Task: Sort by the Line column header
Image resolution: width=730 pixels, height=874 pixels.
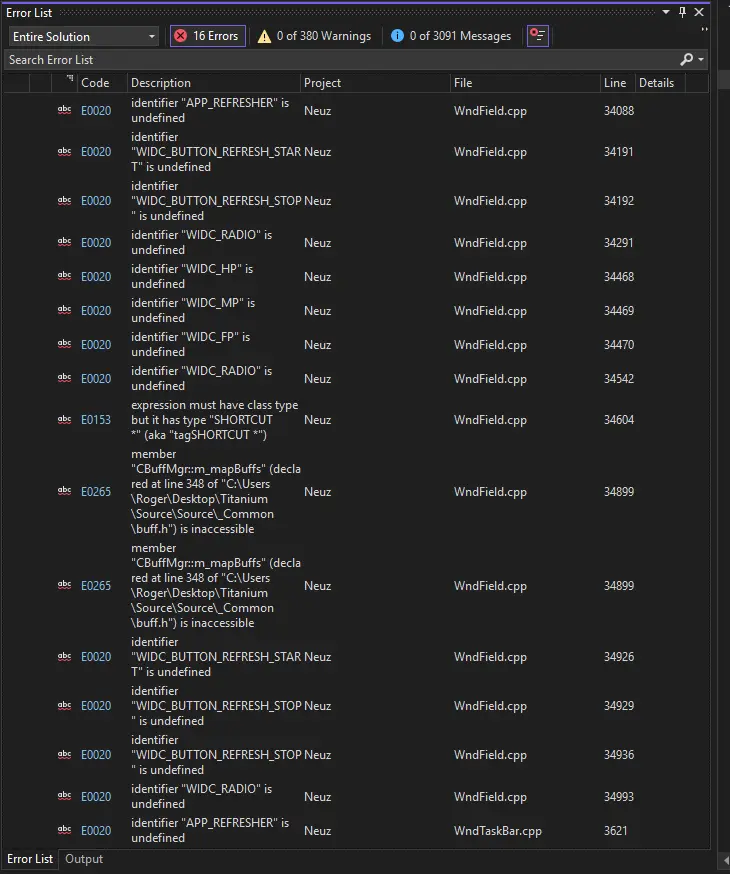Action: coord(617,82)
